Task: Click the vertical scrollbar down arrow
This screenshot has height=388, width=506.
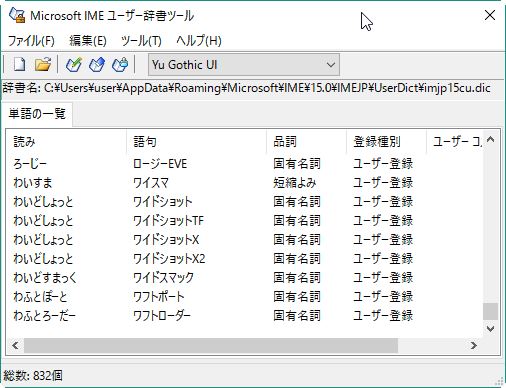Action: (490, 329)
